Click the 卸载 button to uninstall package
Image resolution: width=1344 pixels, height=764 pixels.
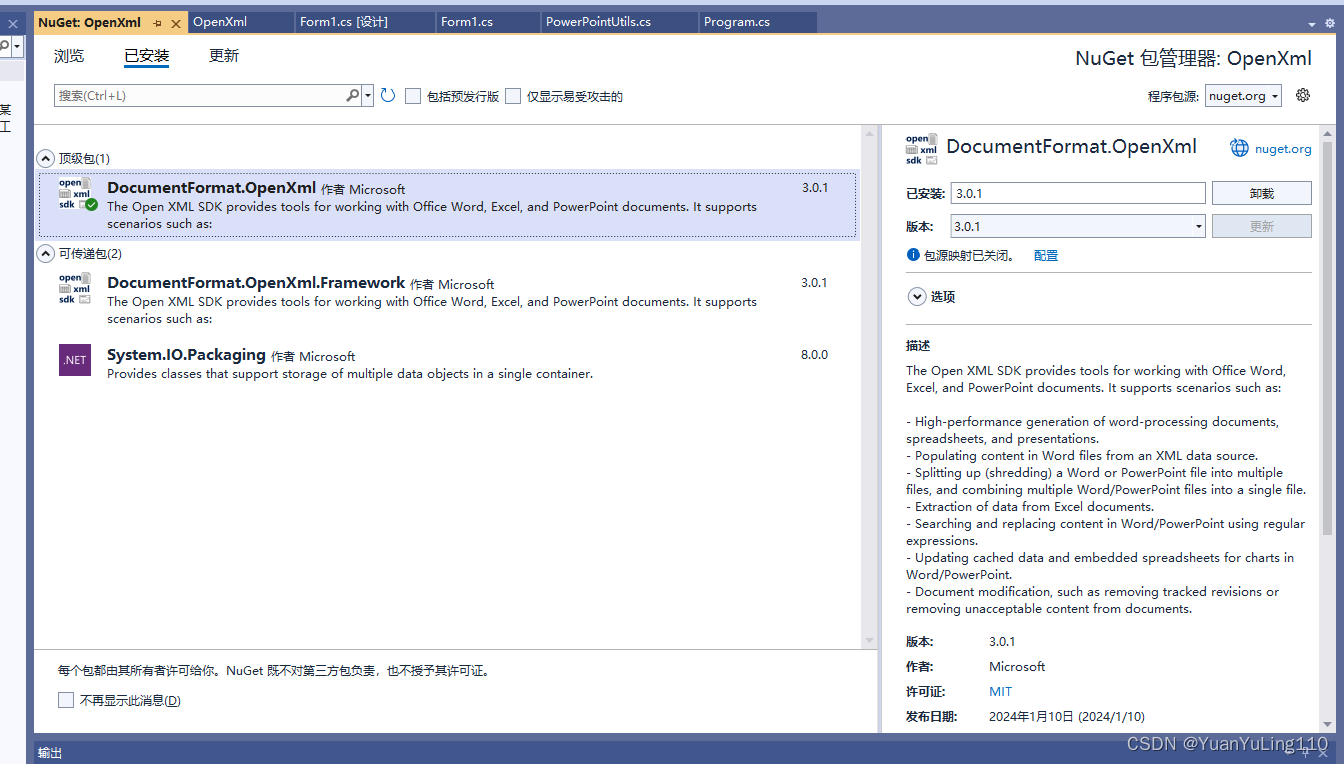pos(1261,192)
